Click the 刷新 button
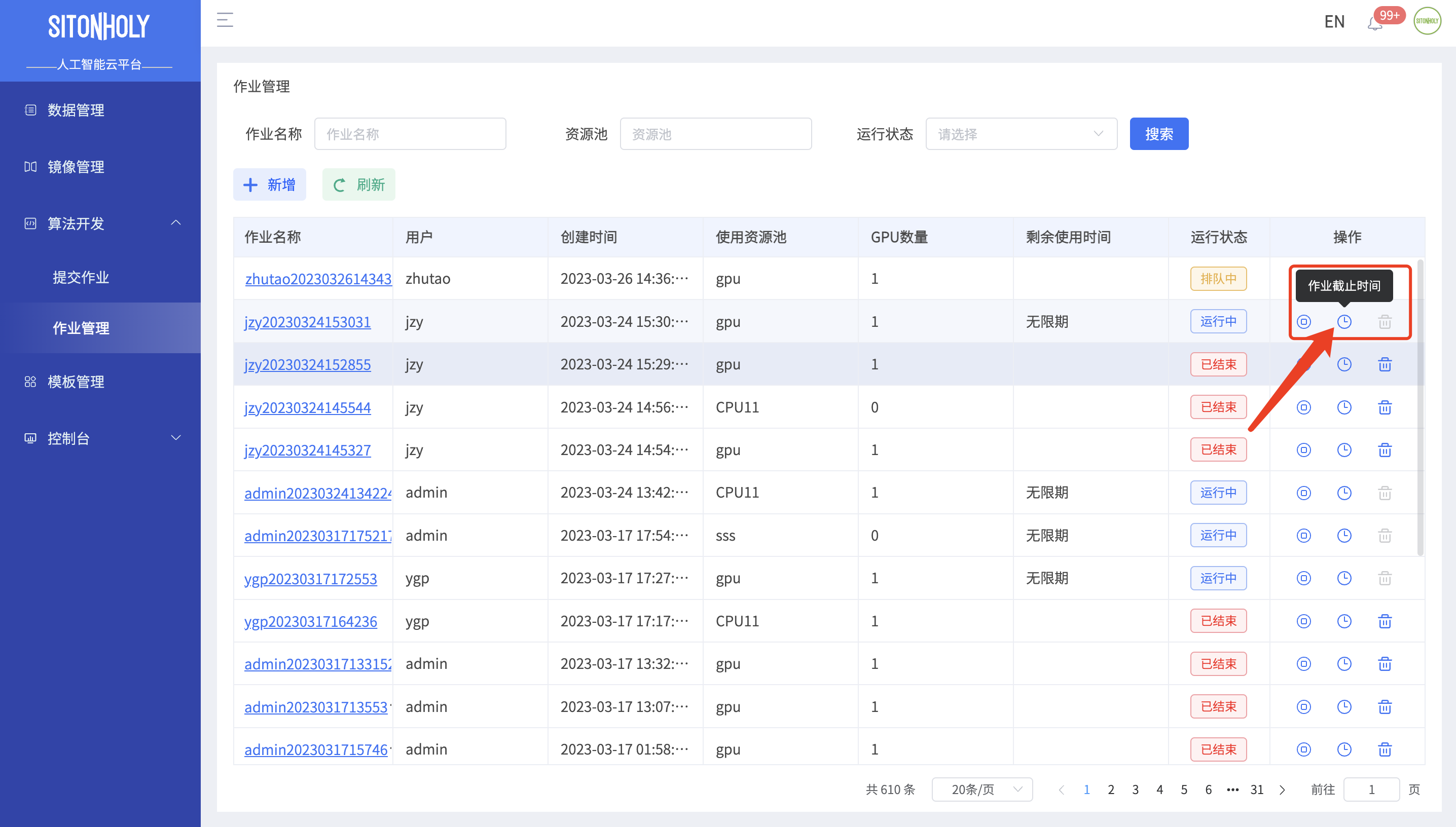The width and height of the screenshot is (1456, 827). (358, 184)
